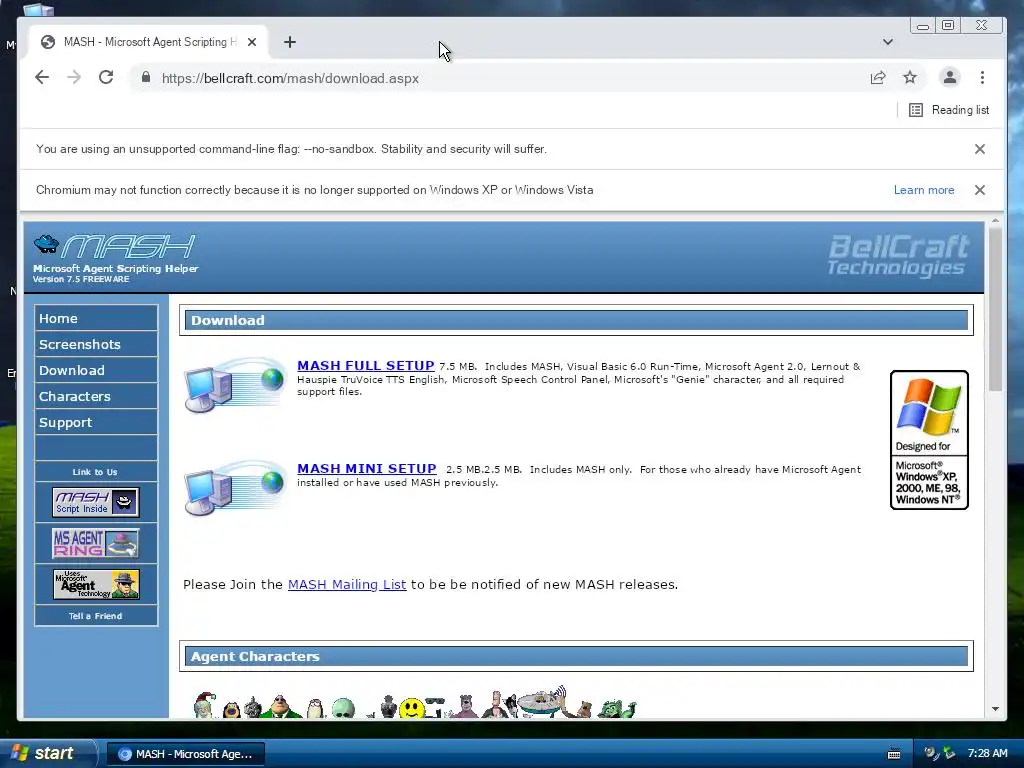Click the Link to Us item

[x=95, y=472]
